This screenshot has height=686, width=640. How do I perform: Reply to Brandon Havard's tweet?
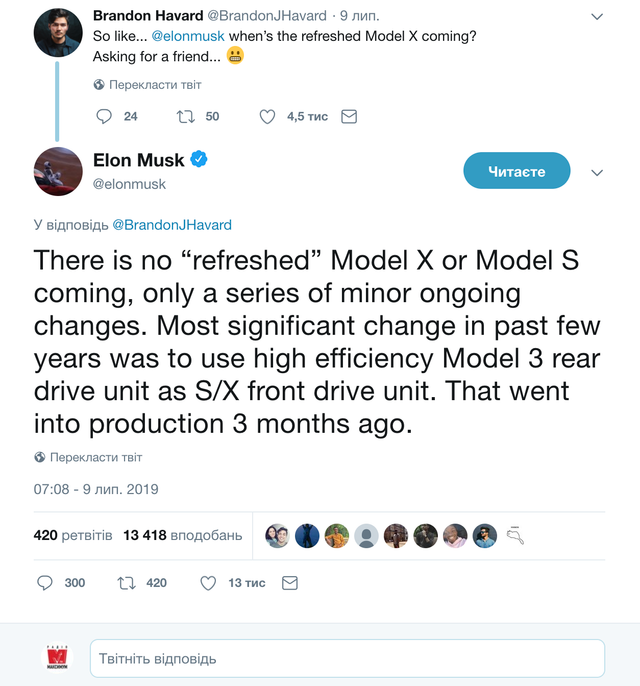click(x=104, y=117)
